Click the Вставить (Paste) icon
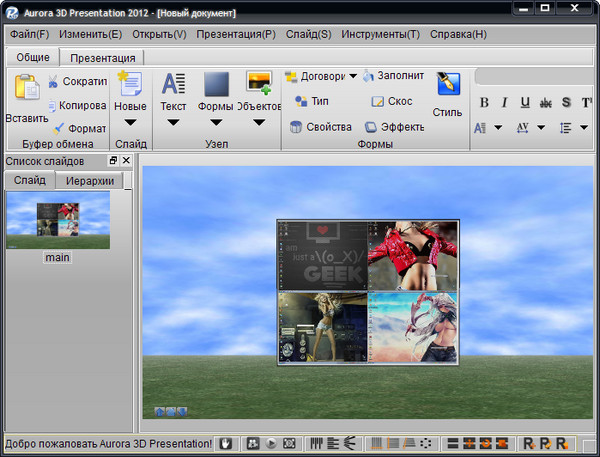The image size is (600, 457). coord(26,89)
